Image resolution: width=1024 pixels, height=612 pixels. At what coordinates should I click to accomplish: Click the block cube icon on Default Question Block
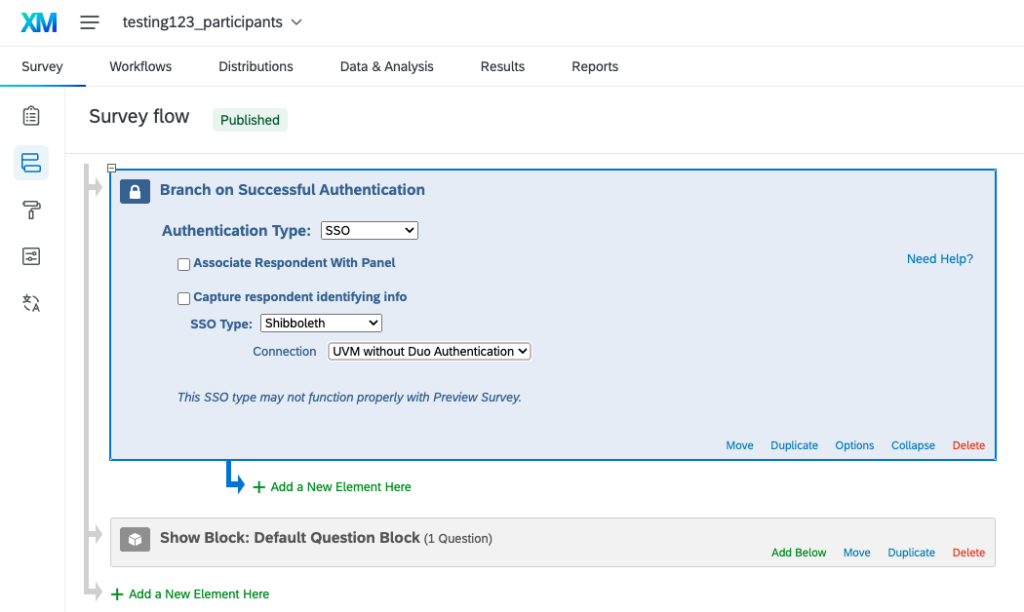click(134, 538)
